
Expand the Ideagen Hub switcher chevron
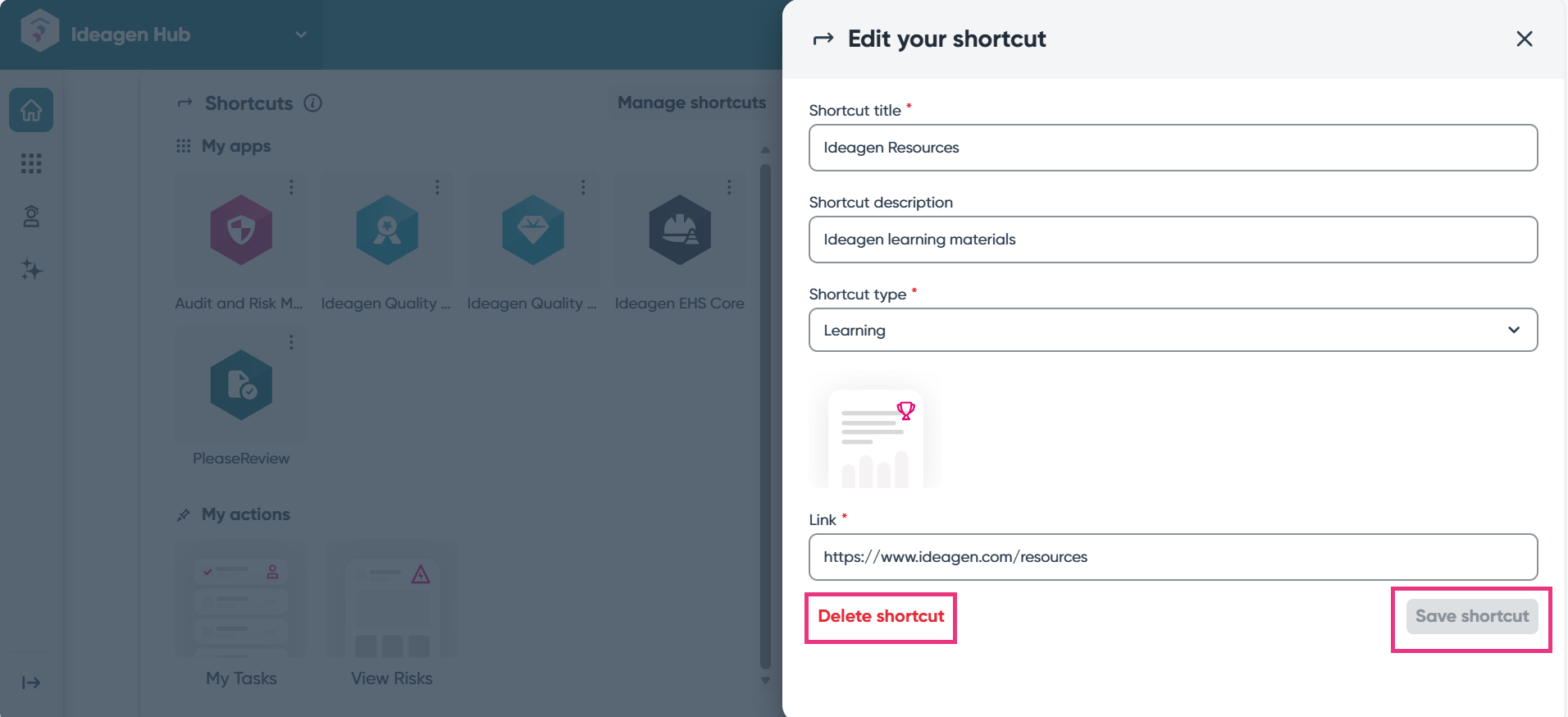[x=301, y=34]
